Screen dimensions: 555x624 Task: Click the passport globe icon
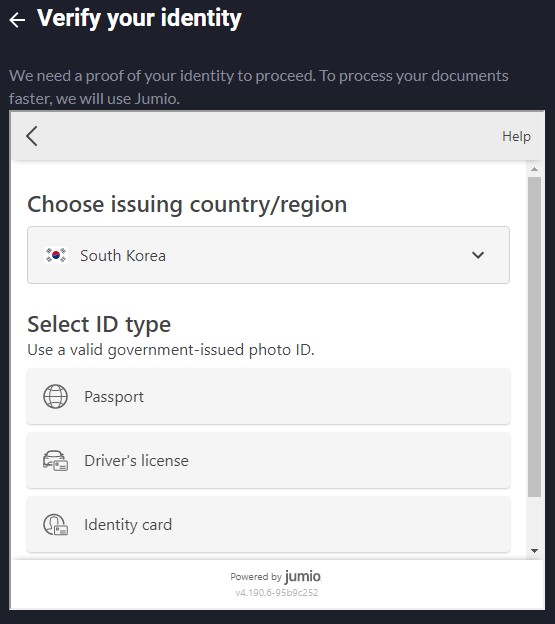point(55,396)
